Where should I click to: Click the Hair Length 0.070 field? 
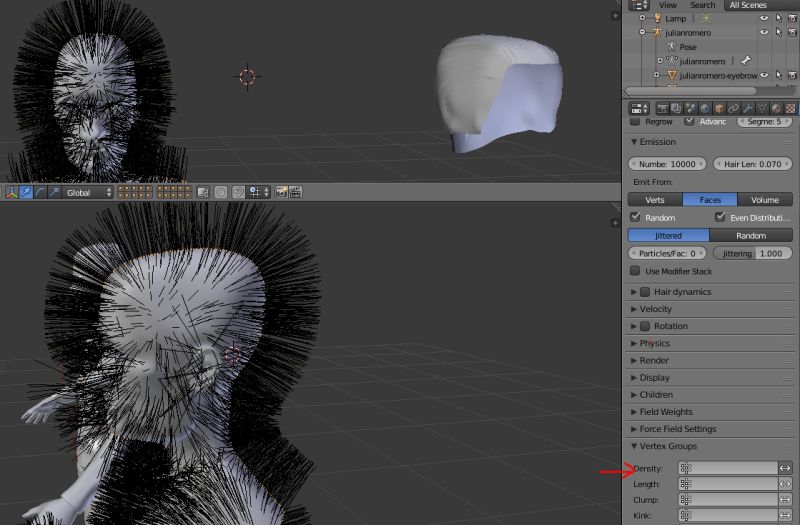pos(753,164)
